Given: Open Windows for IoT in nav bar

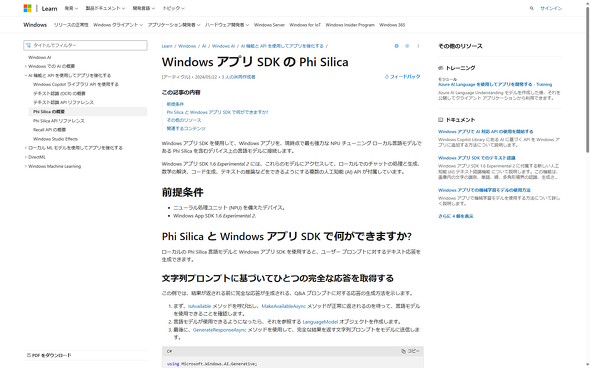Looking at the screenshot, I should [305, 25].
